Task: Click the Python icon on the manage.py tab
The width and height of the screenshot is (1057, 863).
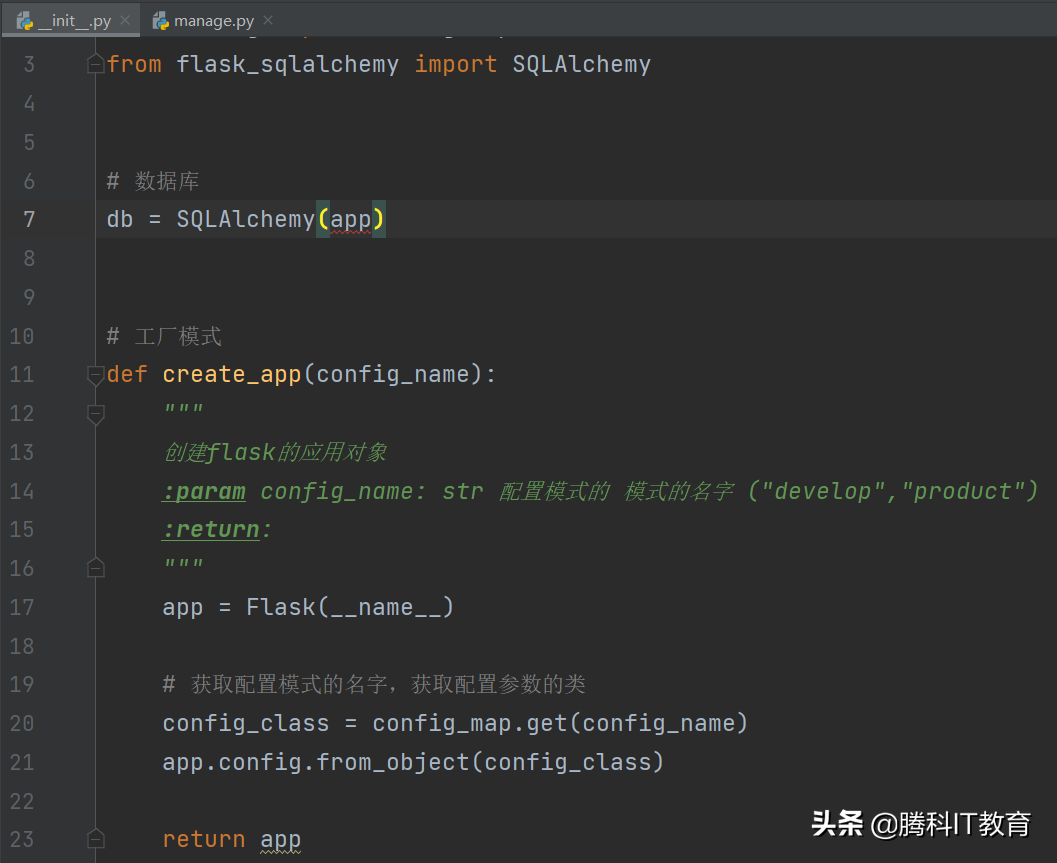Action: coord(158,19)
